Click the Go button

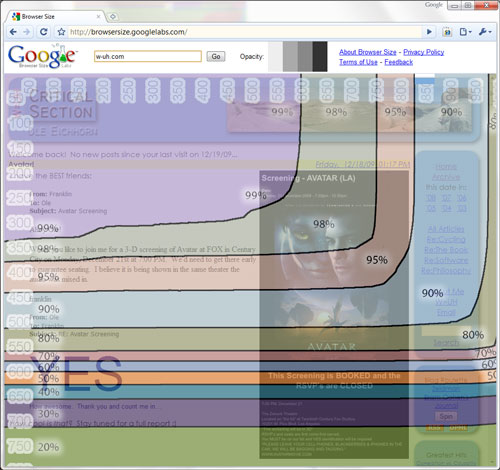(216, 56)
